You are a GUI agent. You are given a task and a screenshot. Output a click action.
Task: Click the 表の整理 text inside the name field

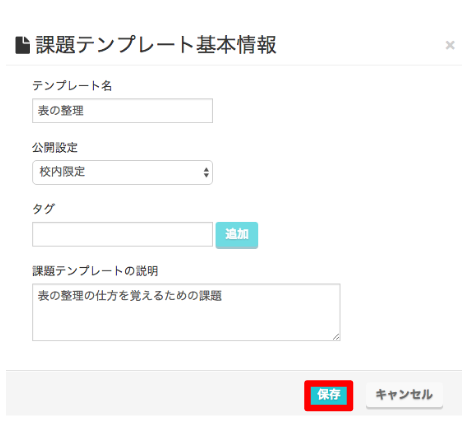click(x=61, y=111)
